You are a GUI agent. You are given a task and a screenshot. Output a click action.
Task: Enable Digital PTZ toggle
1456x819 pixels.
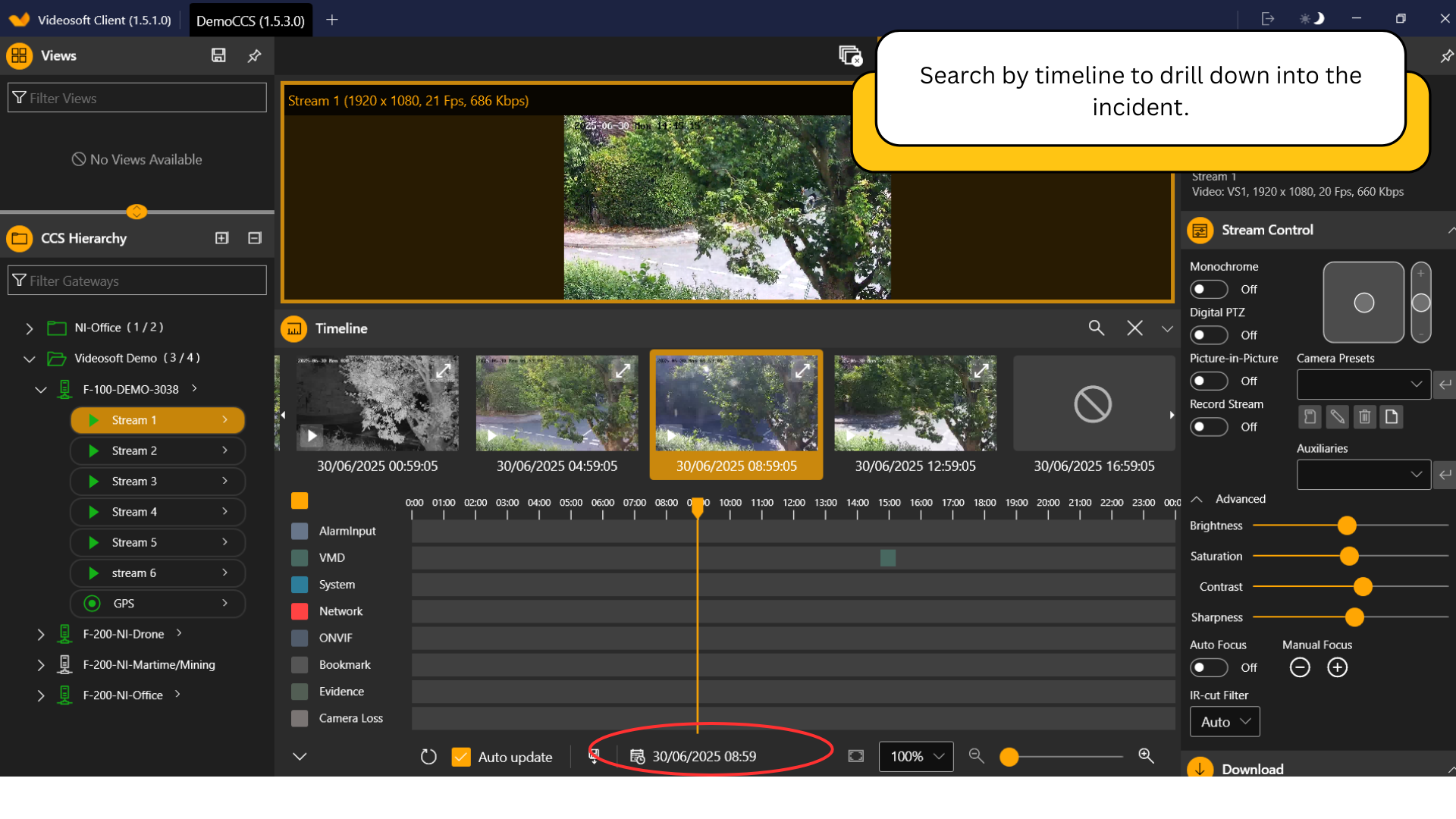point(1208,335)
